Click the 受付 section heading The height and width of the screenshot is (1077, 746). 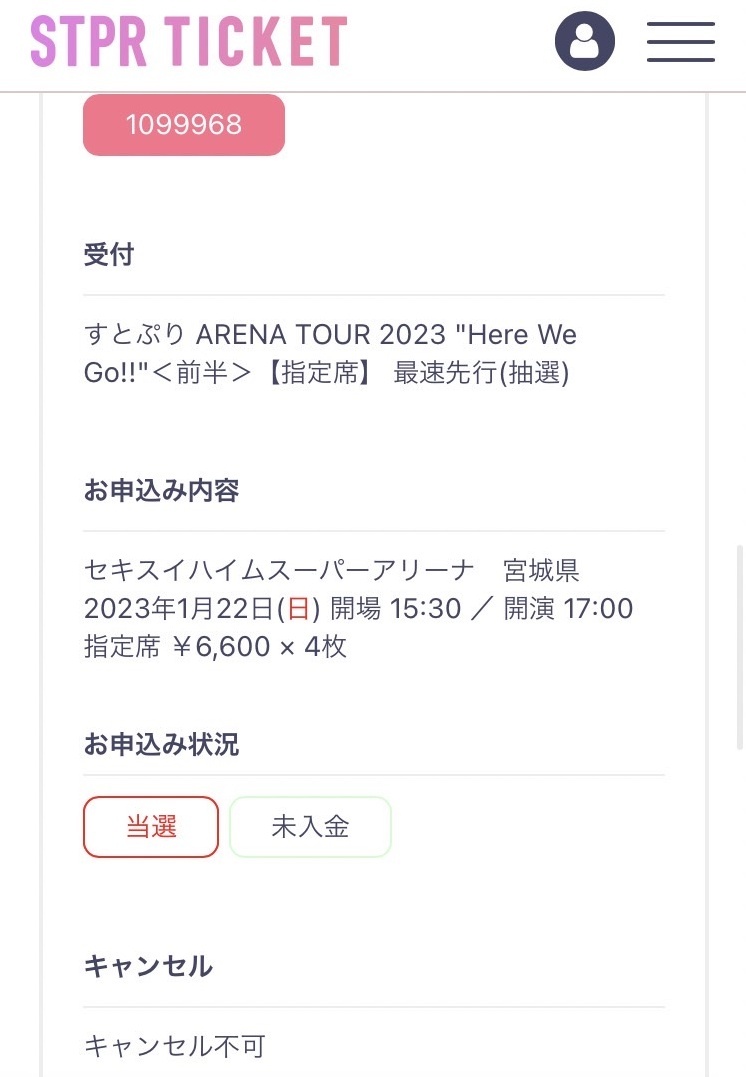click(x=109, y=255)
